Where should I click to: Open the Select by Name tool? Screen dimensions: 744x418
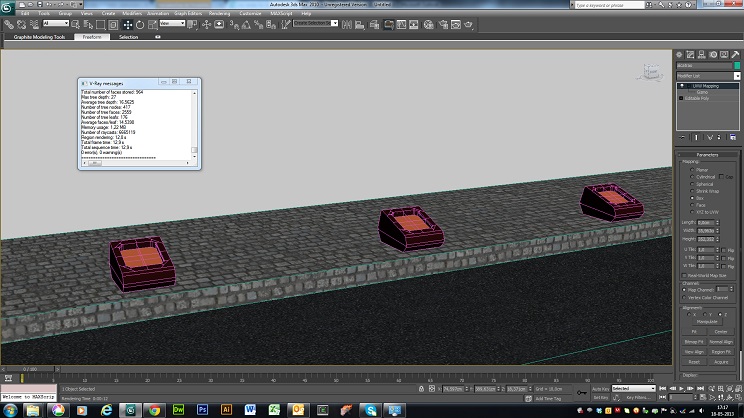(88, 24)
